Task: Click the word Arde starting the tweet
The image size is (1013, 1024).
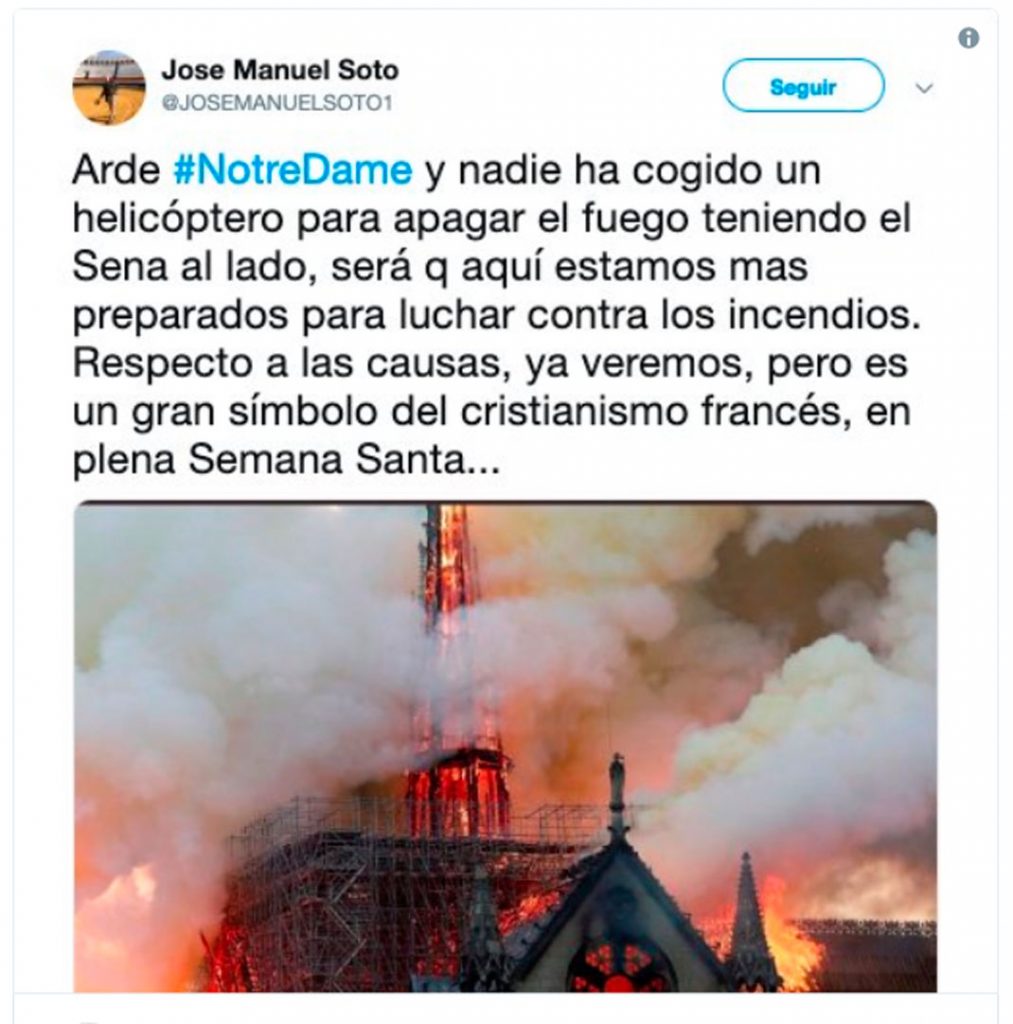Action: 116,170
